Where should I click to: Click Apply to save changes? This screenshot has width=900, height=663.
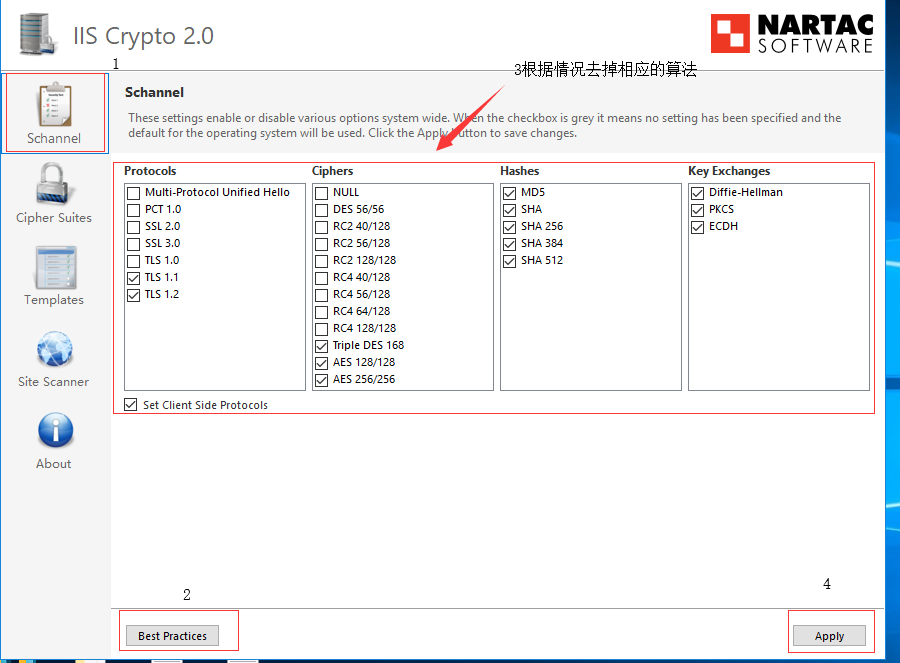tap(829, 635)
